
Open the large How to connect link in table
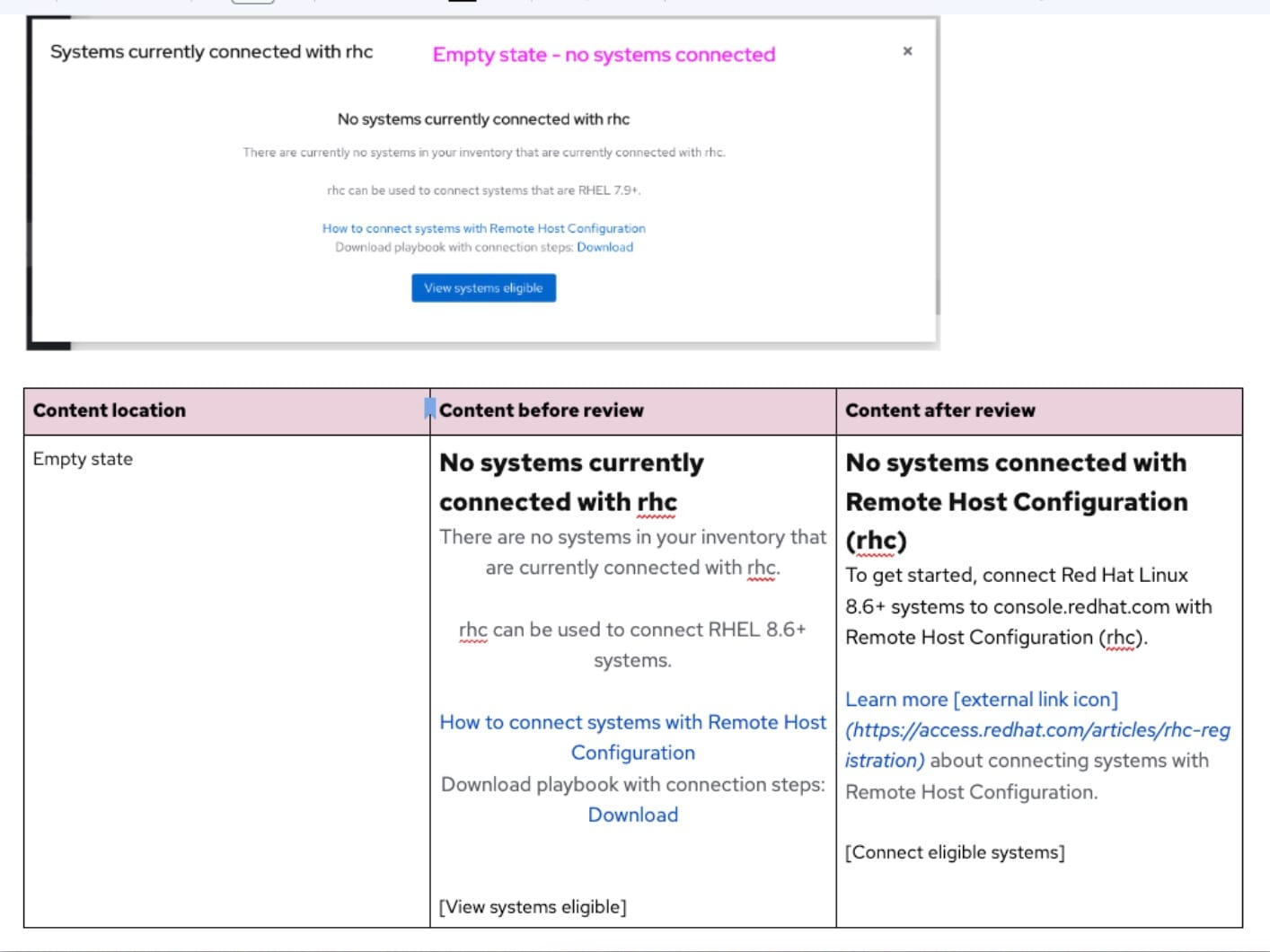coord(632,736)
